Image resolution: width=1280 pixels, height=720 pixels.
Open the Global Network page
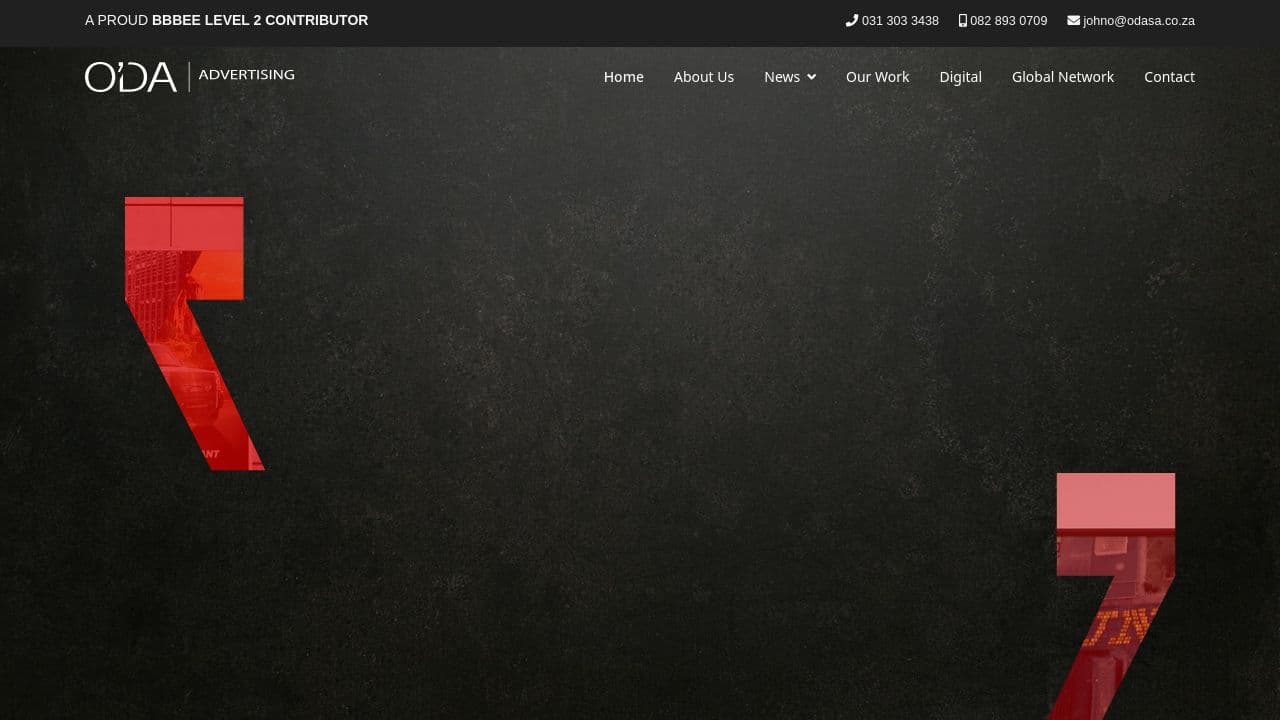[1063, 76]
